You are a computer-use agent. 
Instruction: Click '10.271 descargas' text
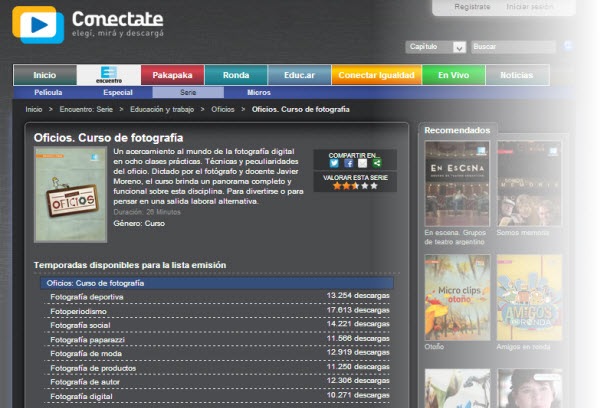click(358, 395)
